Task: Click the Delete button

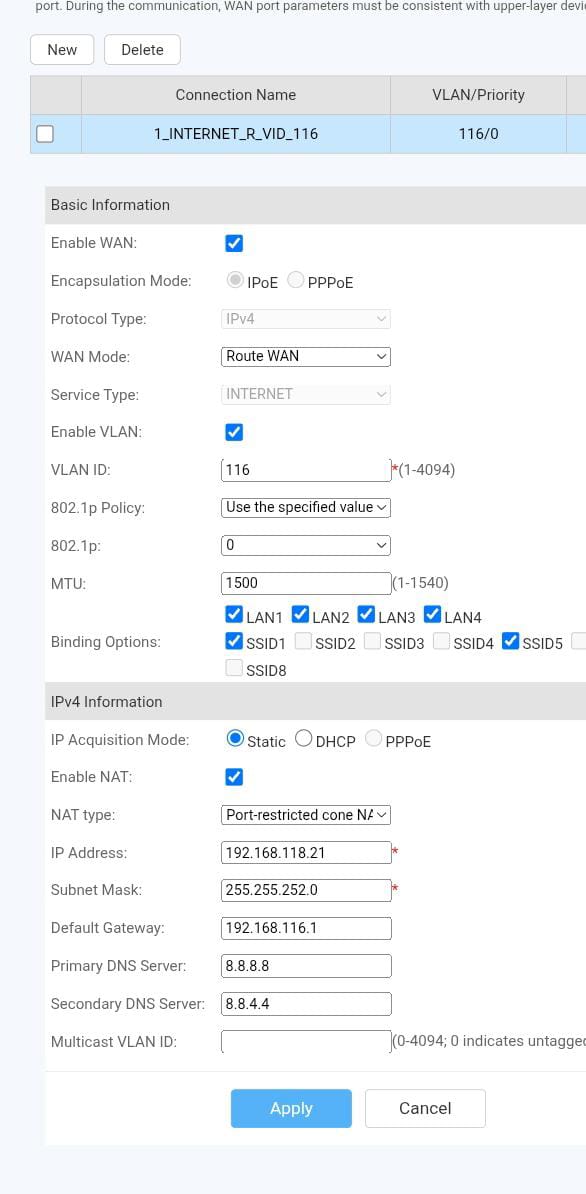Action: 142,49
